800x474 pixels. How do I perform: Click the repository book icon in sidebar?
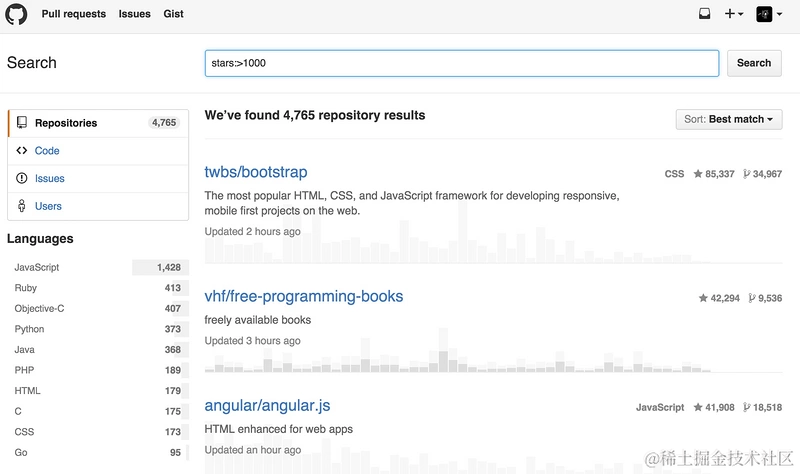click(22, 122)
